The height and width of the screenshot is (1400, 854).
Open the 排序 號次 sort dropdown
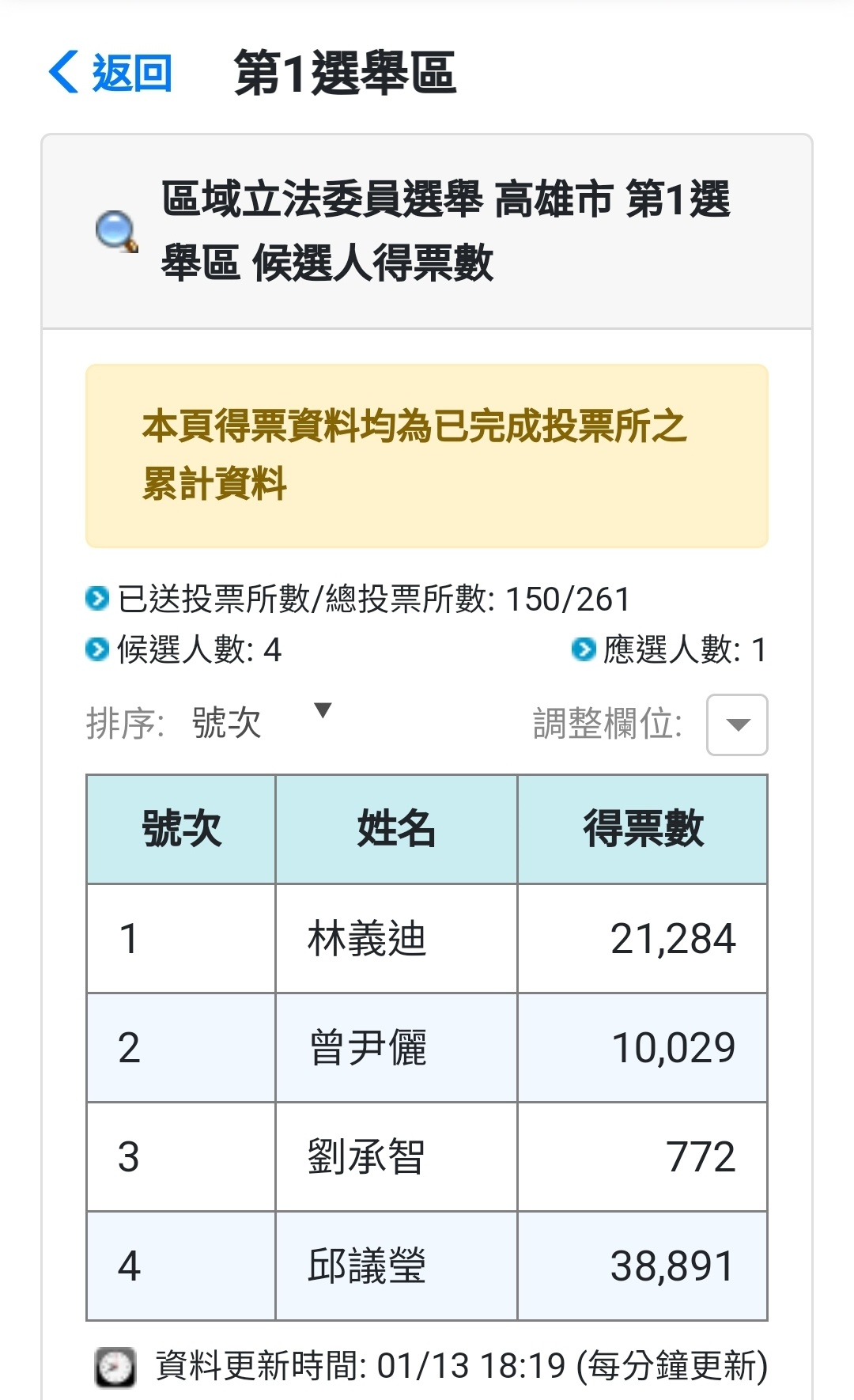tap(262, 722)
